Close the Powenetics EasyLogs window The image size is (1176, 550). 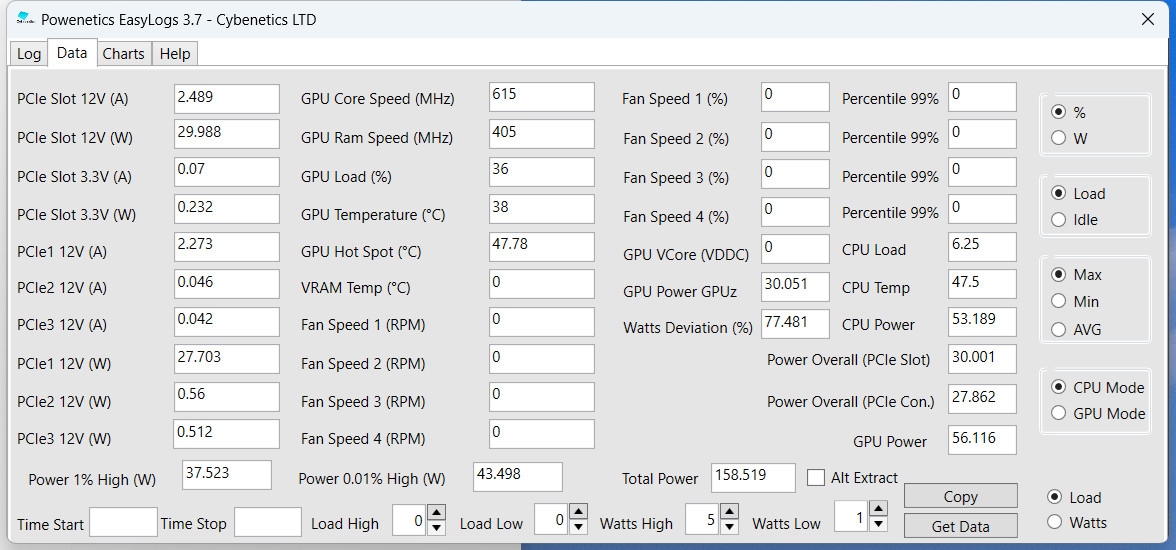tap(1148, 19)
